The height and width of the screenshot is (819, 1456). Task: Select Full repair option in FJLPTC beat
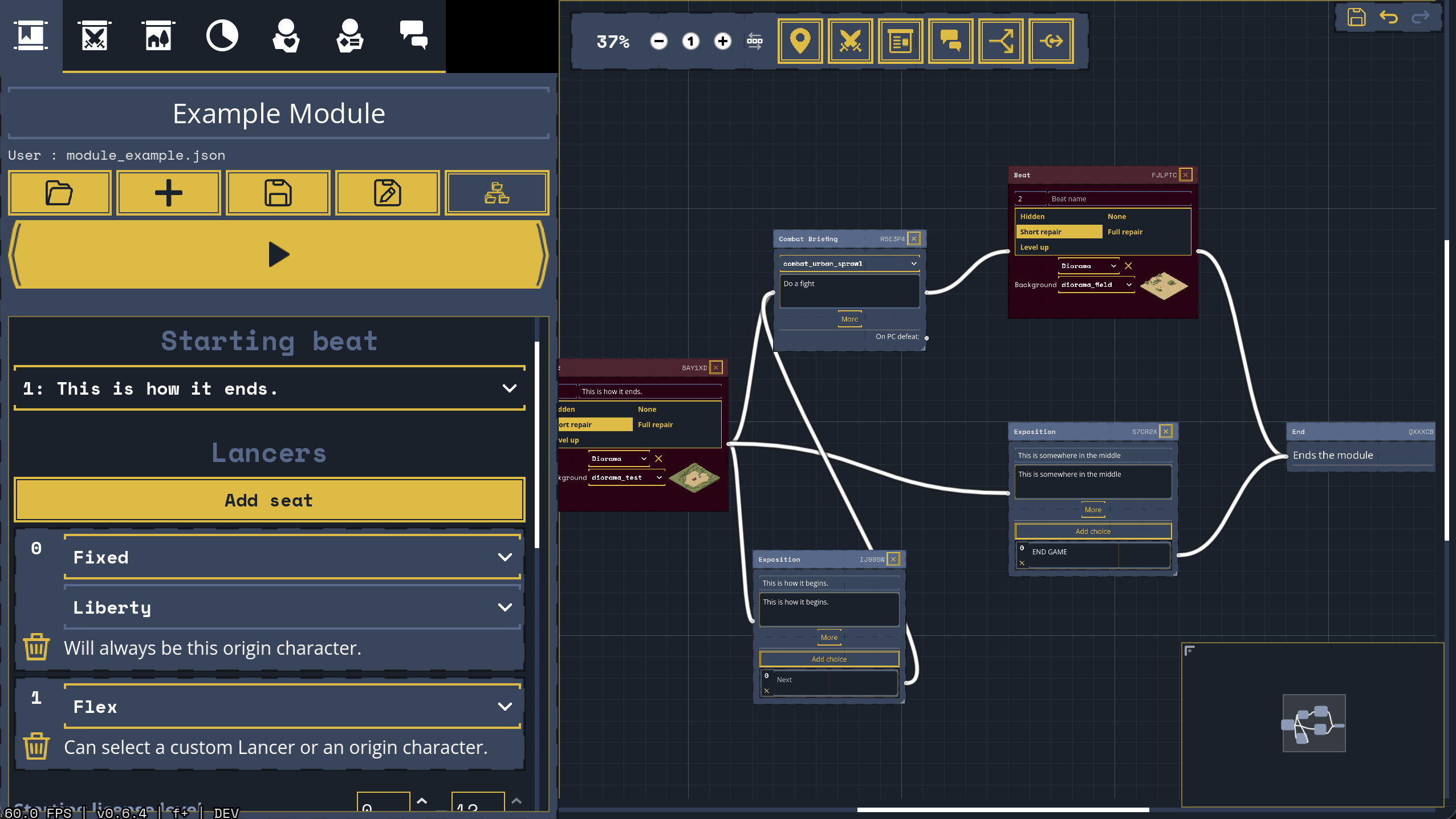point(1125,232)
